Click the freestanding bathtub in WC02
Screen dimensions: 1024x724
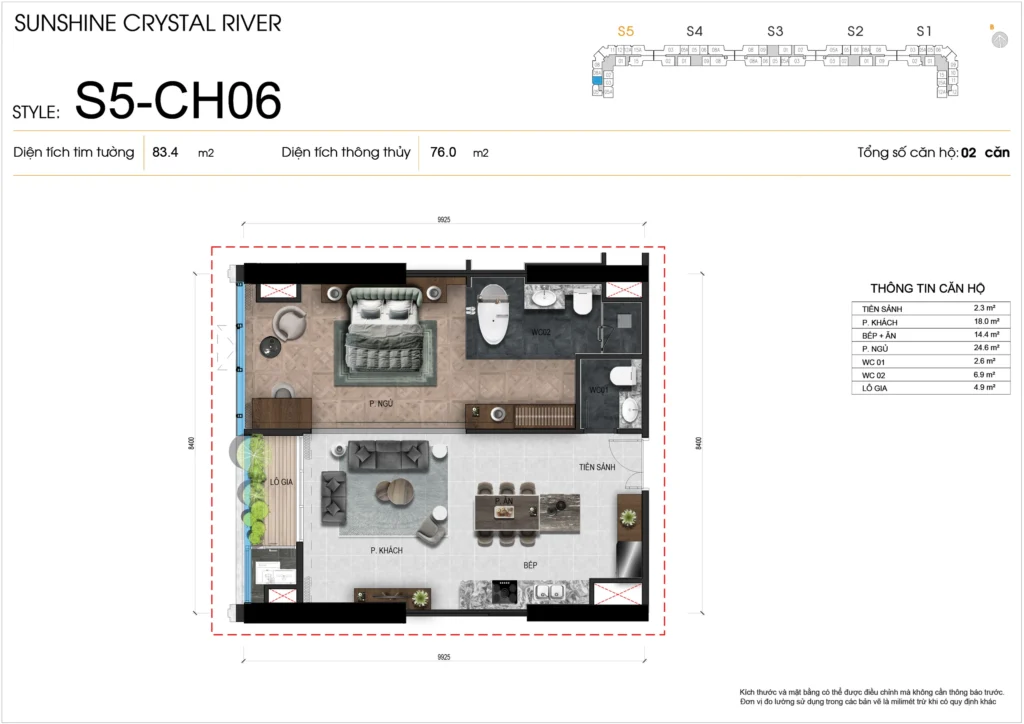click(493, 314)
